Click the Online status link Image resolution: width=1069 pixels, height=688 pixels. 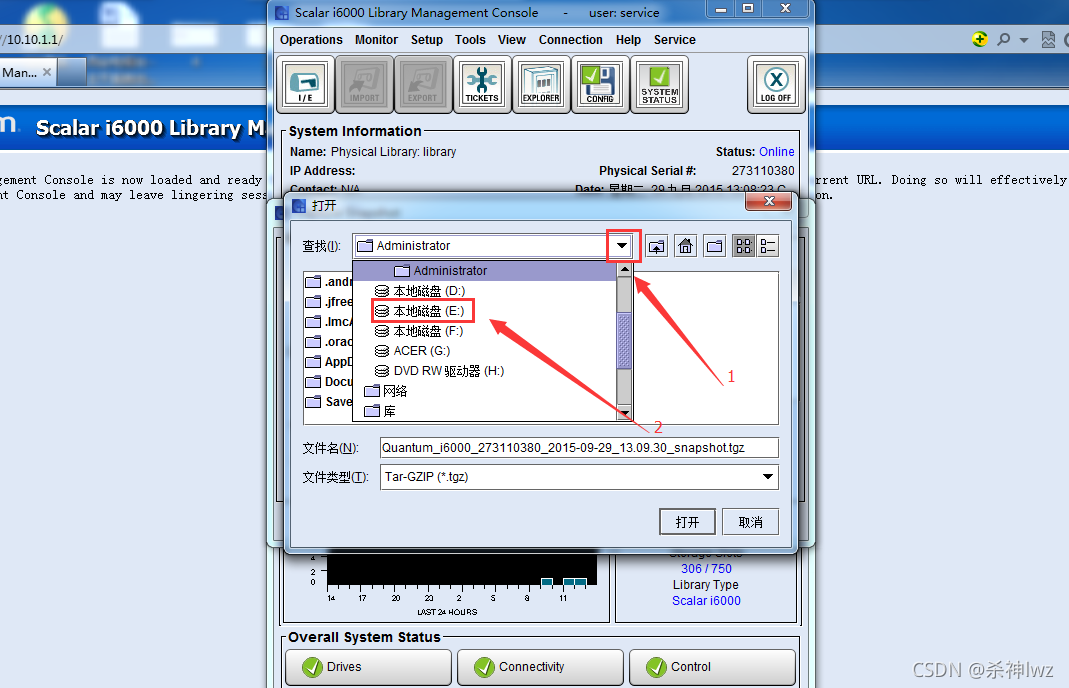tap(777, 151)
